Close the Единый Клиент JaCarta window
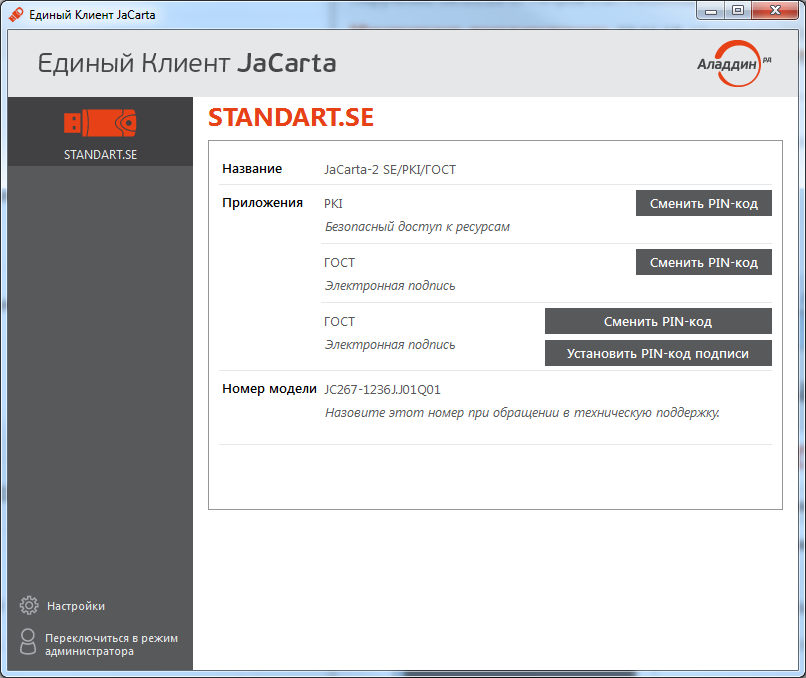Screen dimensions: 806x678 tap(774, 12)
